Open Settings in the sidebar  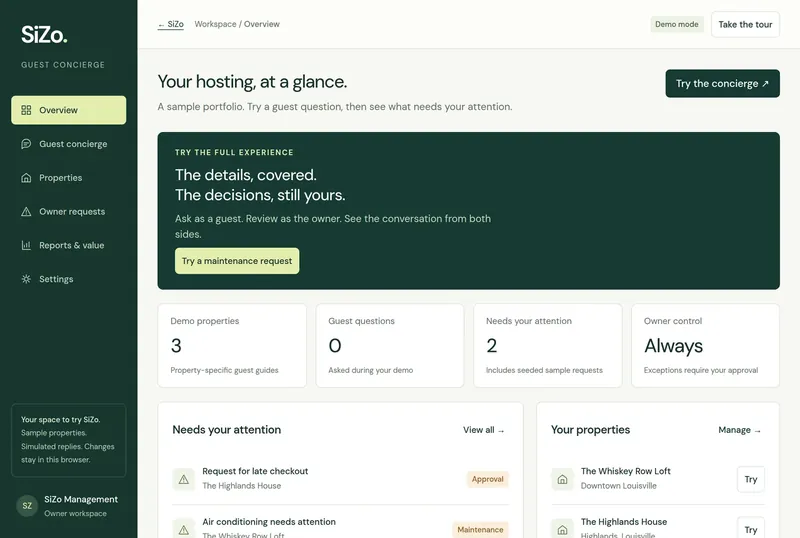68,279
